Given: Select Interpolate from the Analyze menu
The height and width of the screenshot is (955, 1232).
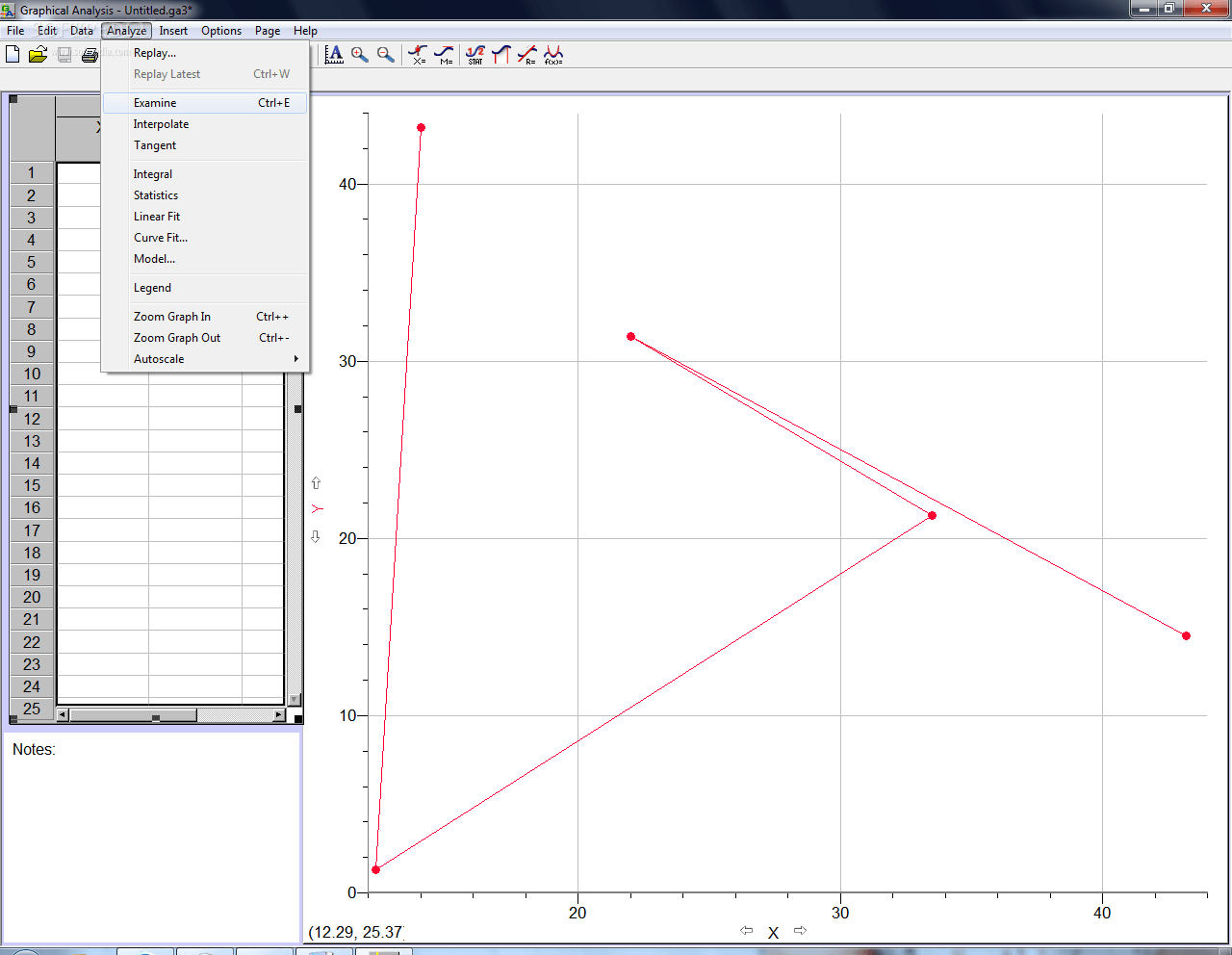Looking at the screenshot, I should tap(161, 123).
